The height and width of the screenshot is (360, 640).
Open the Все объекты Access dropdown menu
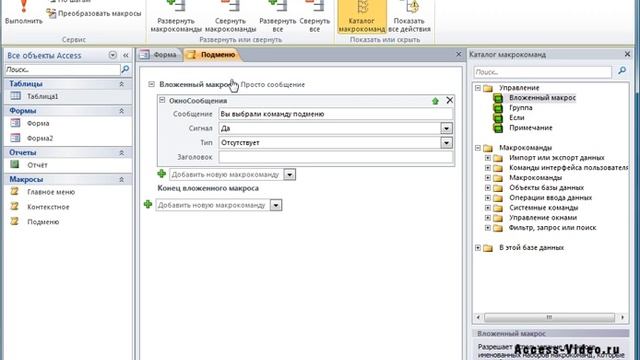click(113, 55)
